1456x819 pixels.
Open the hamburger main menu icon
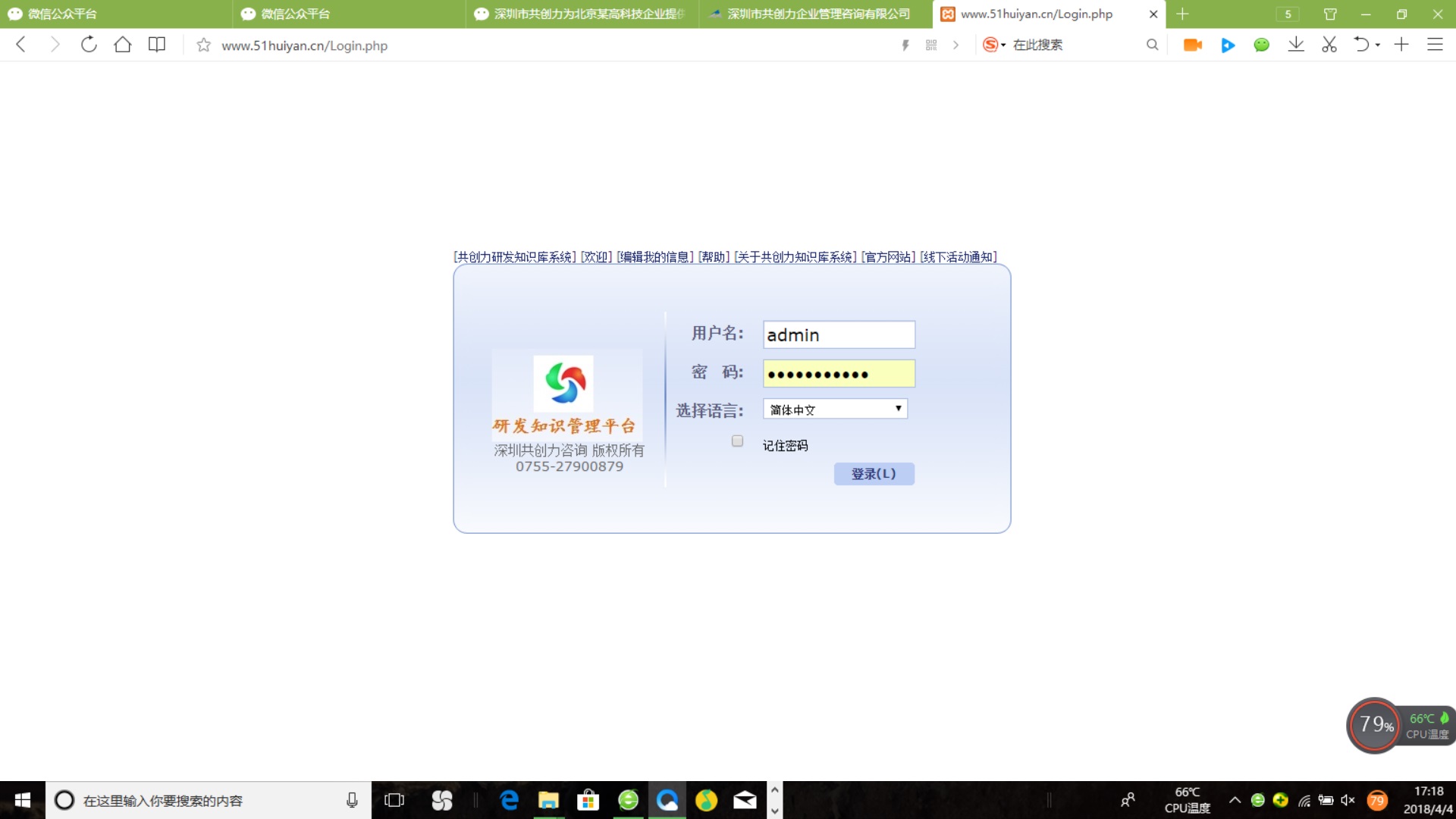tap(1435, 45)
